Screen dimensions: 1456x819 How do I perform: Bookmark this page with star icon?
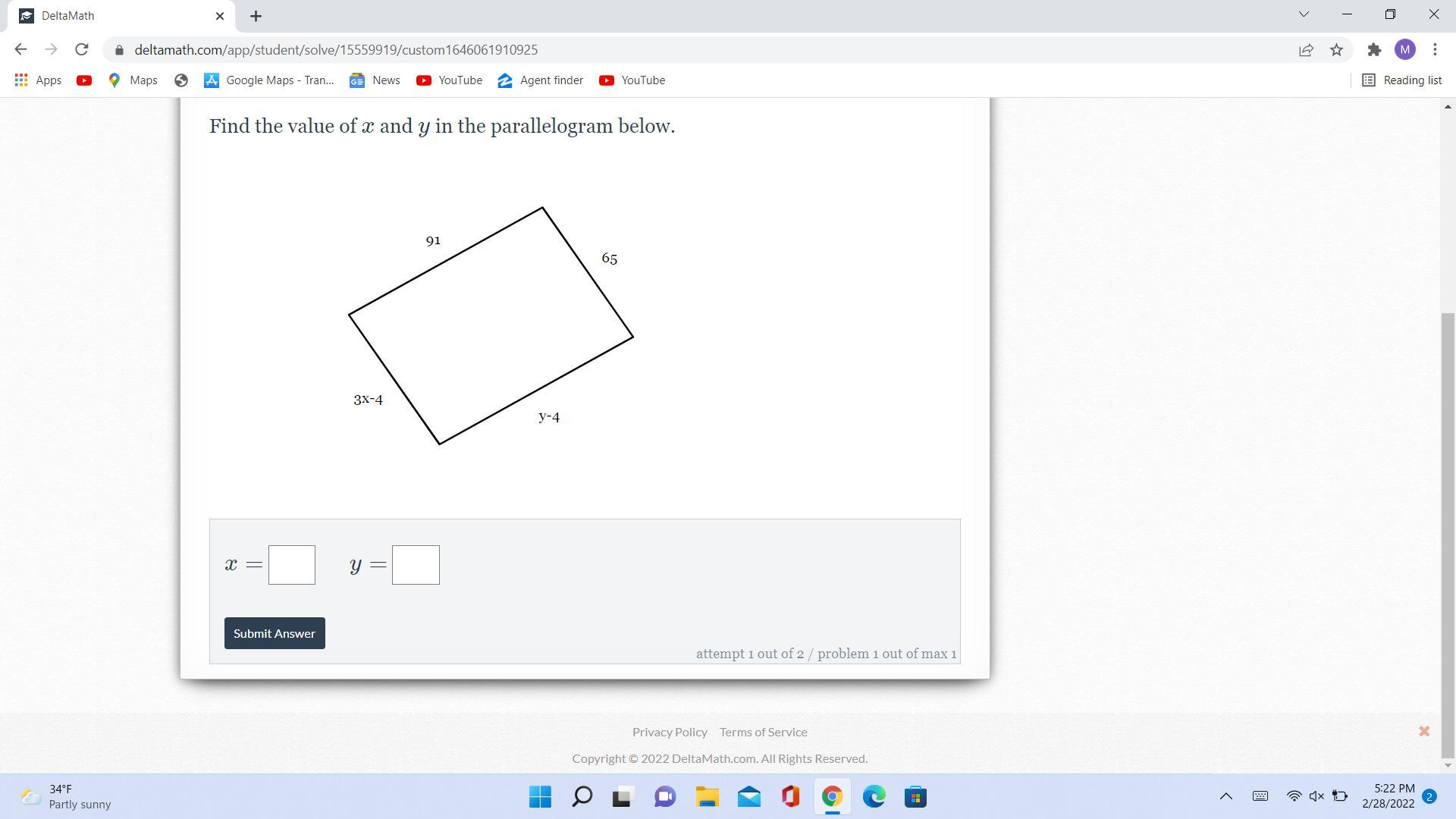(1336, 49)
